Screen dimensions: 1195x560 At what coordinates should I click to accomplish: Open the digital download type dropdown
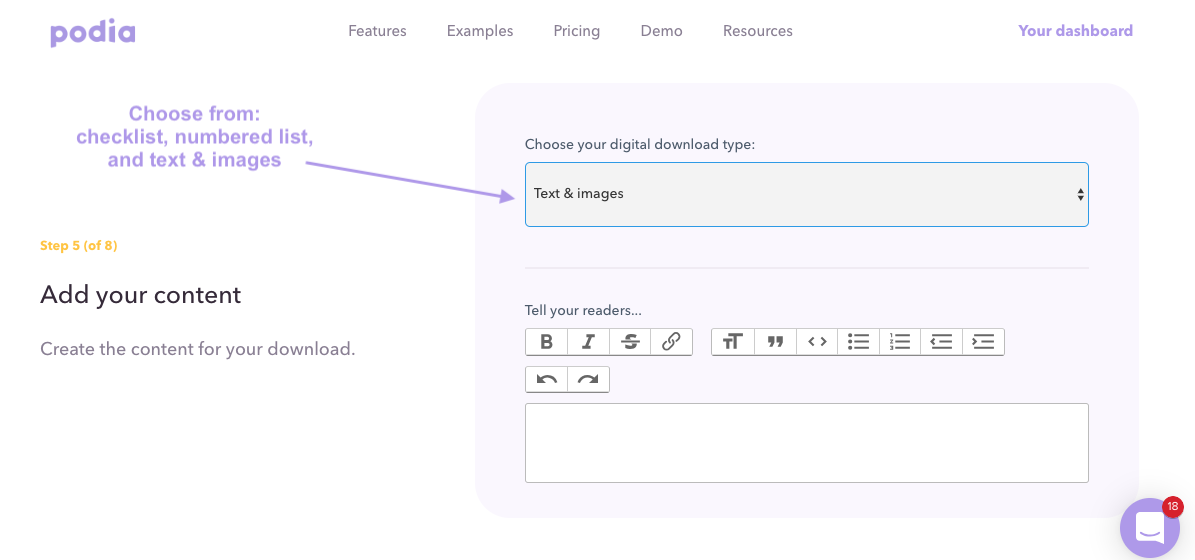tap(806, 194)
